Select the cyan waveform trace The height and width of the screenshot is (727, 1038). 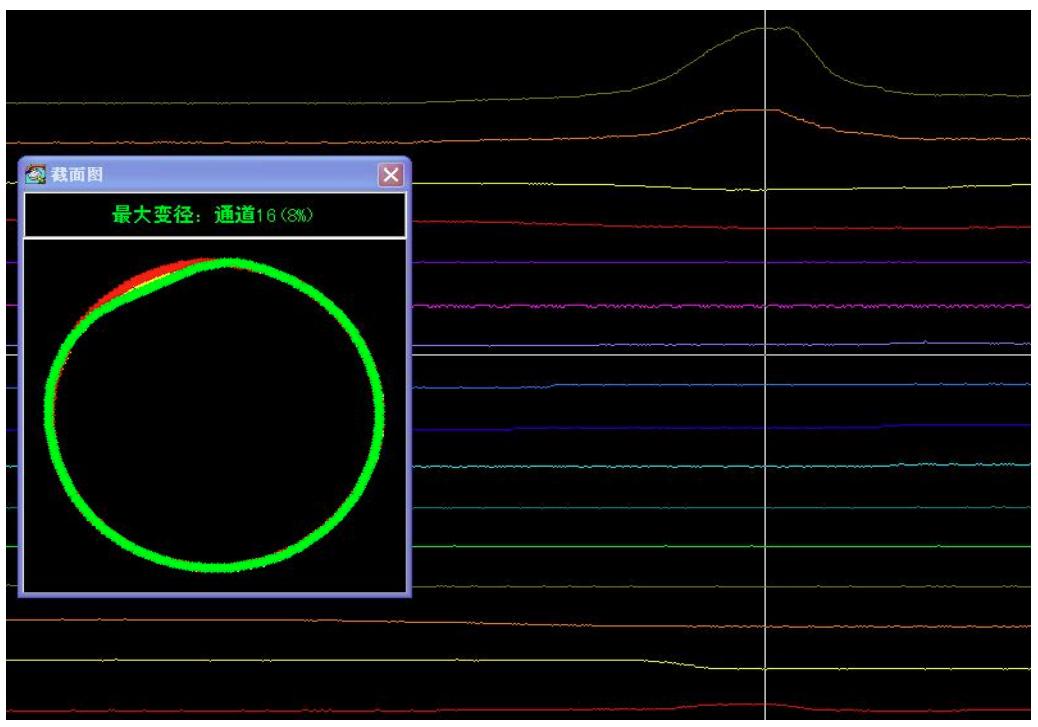tap(600, 466)
